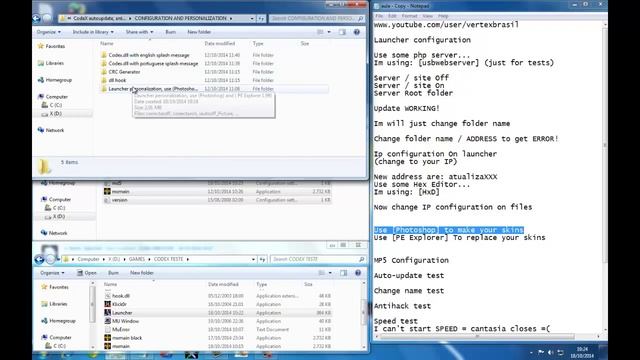Select the mumain application in the middle Explorer window
This screenshot has height=360, width=640.
218,191
